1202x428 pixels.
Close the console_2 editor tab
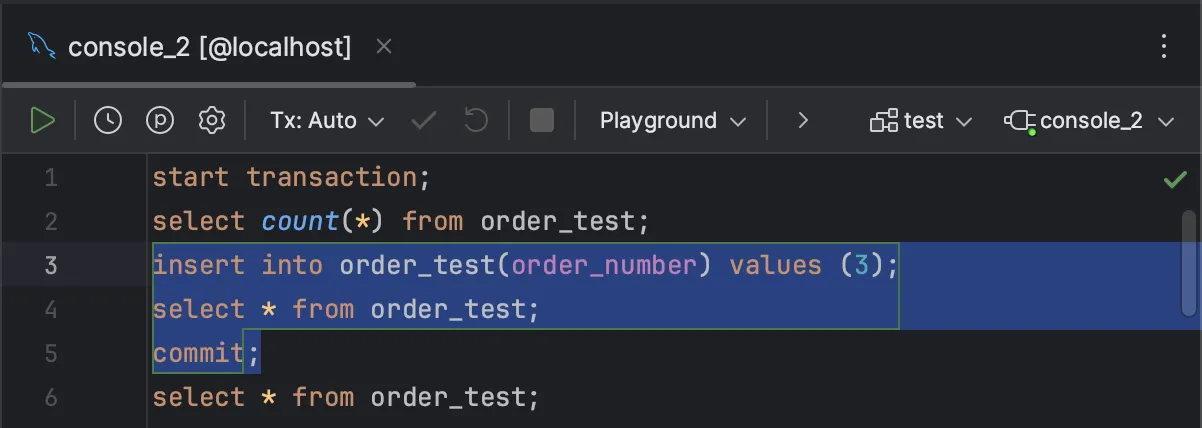[384, 46]
